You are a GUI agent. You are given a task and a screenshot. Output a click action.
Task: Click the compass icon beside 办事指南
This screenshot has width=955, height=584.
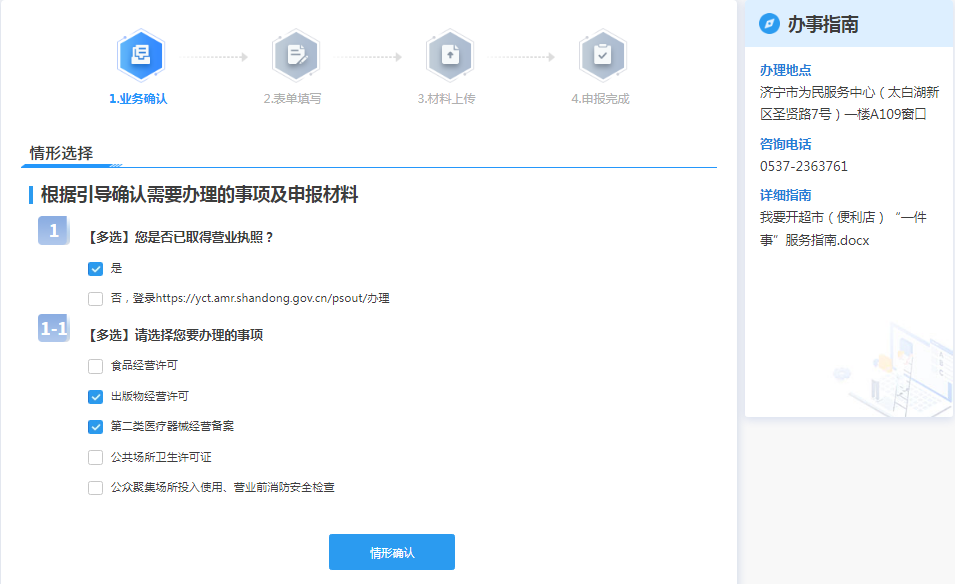point(769,24)
